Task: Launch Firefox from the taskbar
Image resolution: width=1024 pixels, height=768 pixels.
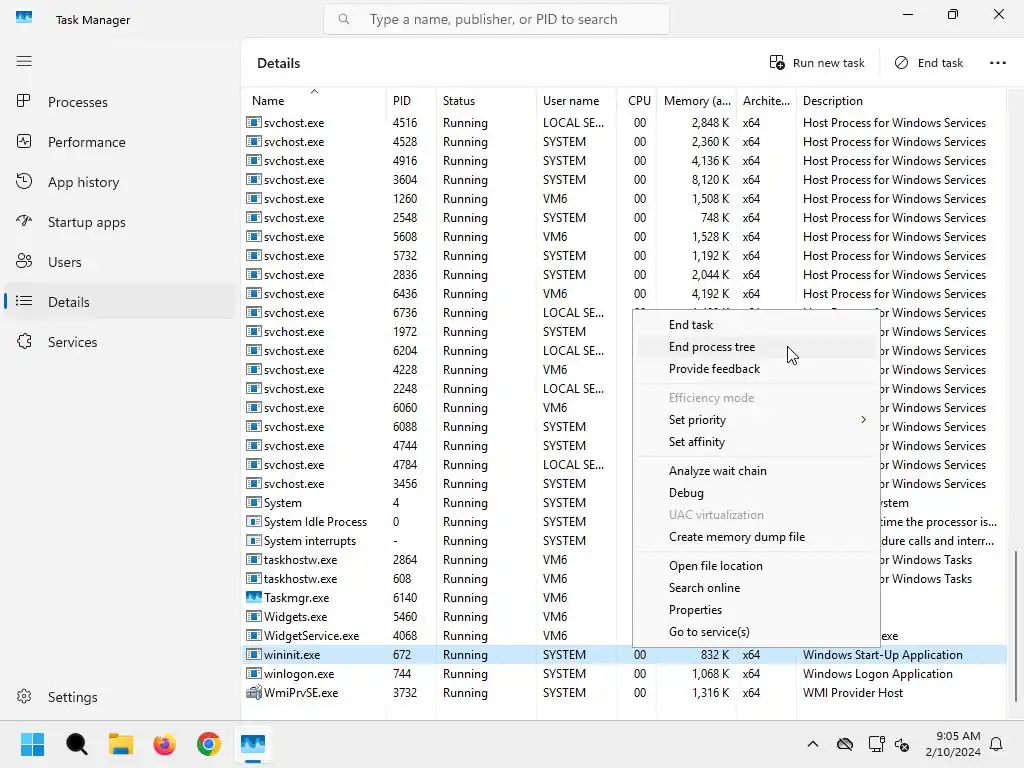Action: 165,744
